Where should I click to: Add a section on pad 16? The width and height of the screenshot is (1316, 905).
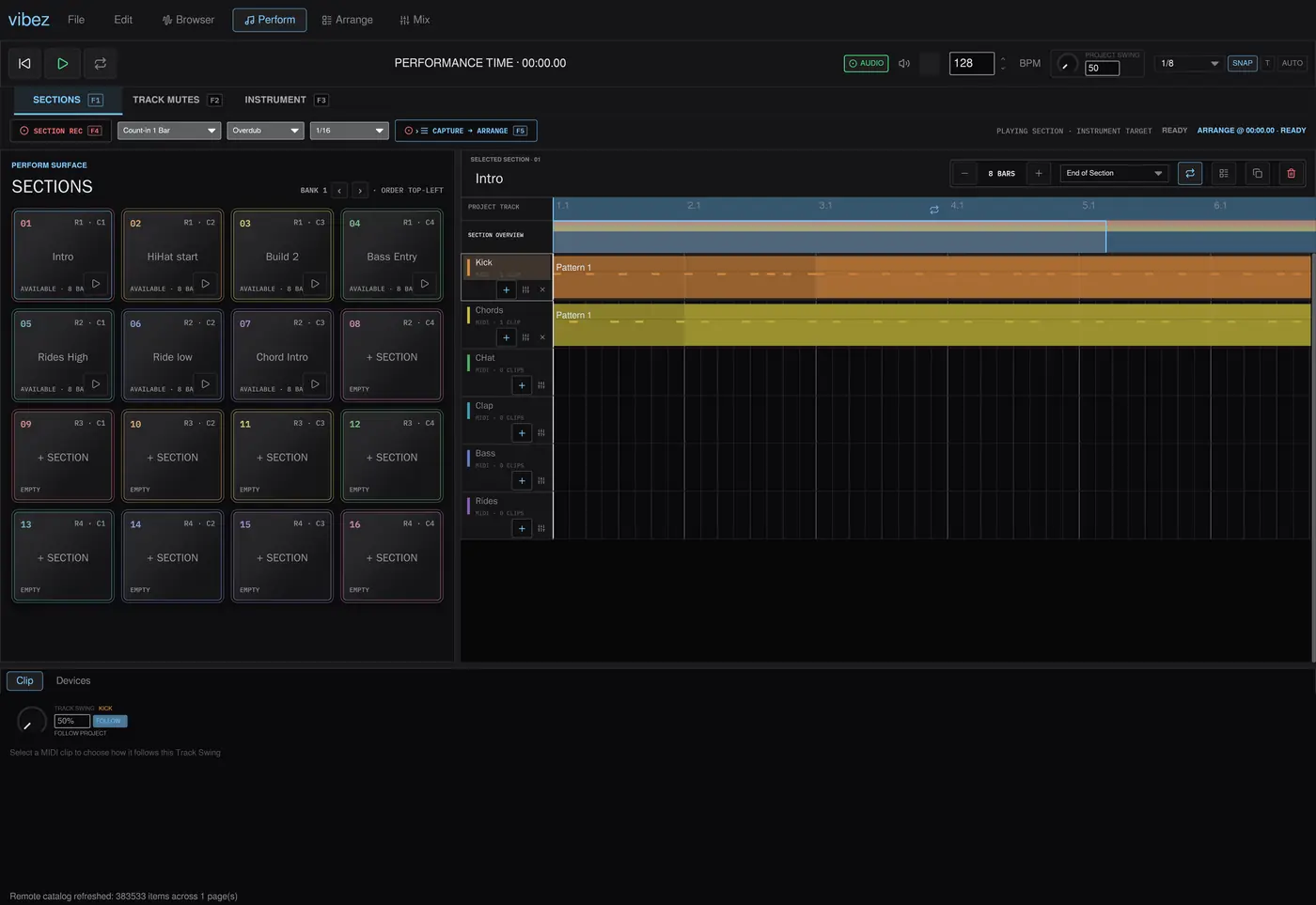click(x=392, y=558)
